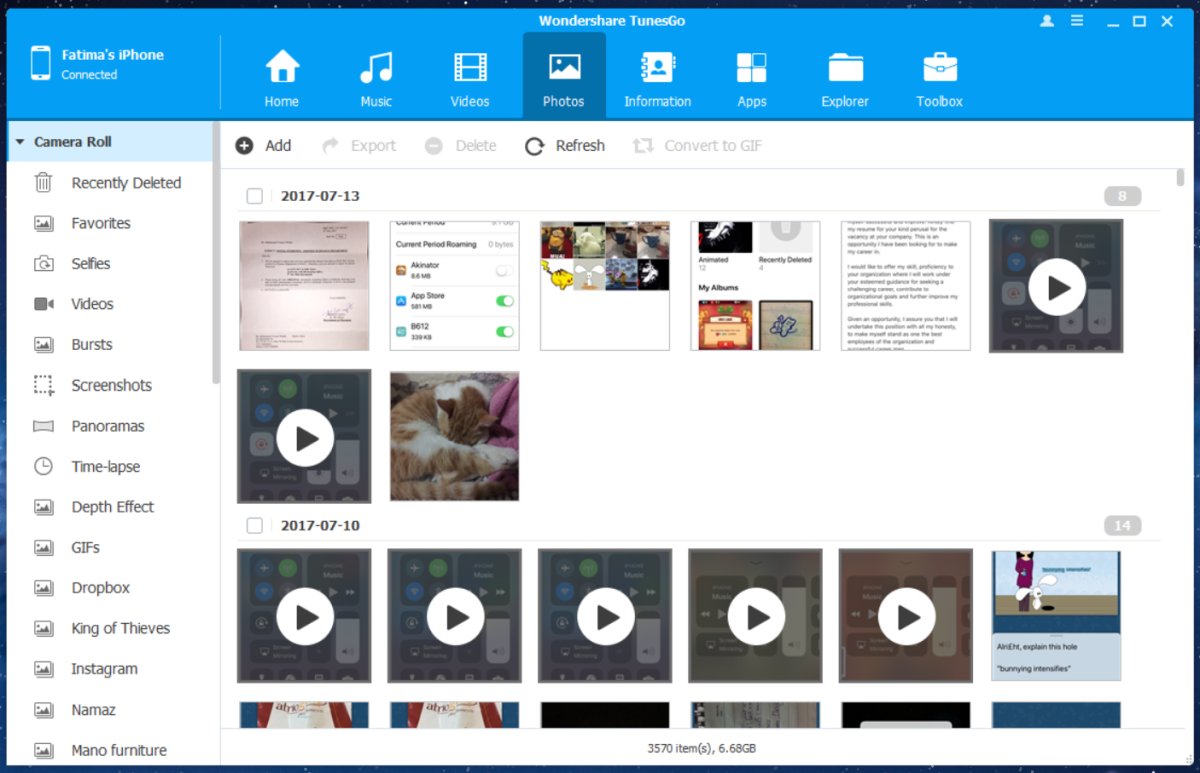Select the cartoon collage thumbnail
Viewport: 1200px width, 773px height.
605,286
